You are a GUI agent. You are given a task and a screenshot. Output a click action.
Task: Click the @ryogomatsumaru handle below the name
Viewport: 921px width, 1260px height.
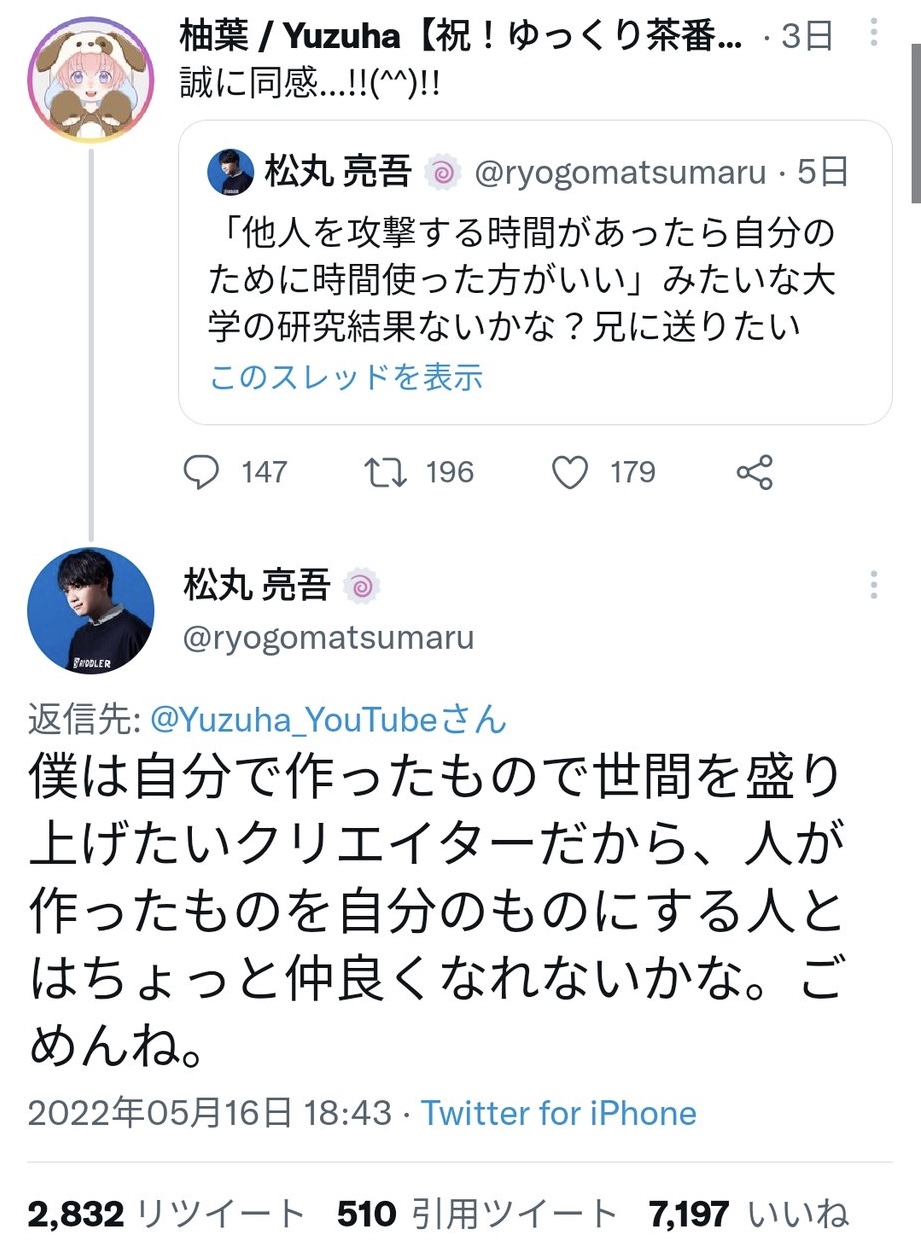coord(329,638)
